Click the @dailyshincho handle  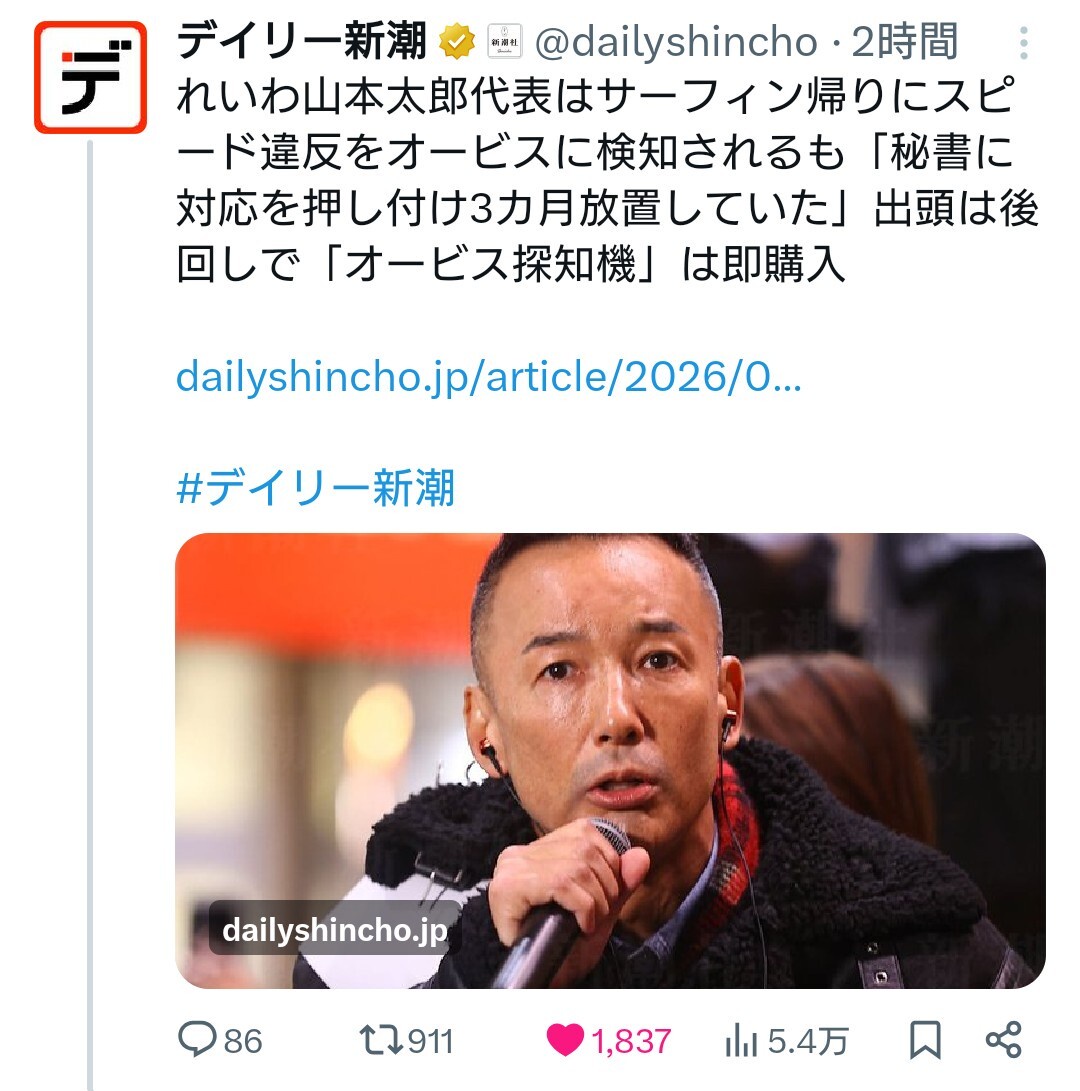676,42
